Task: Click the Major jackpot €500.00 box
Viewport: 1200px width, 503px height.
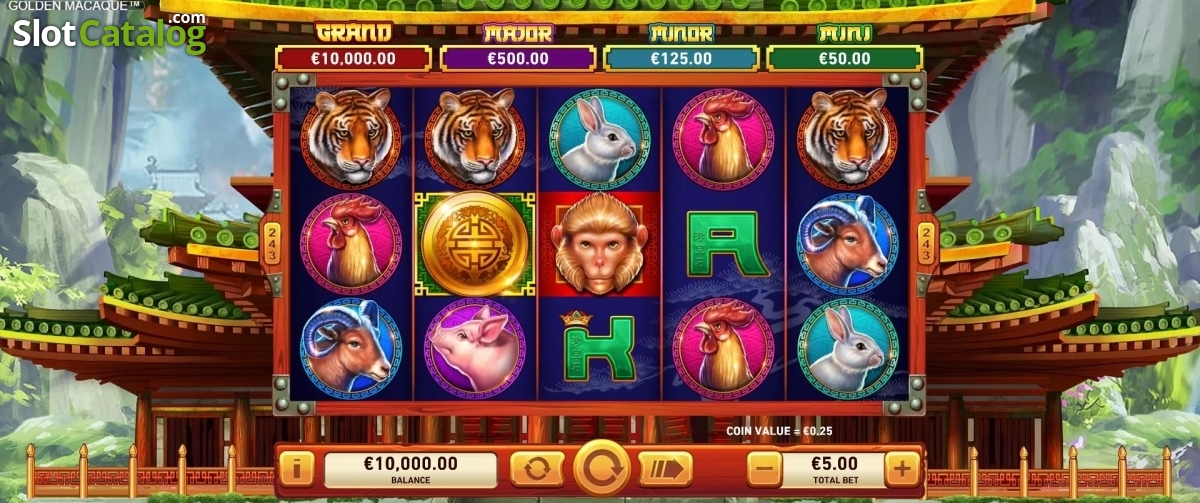Action: (517, 58)
